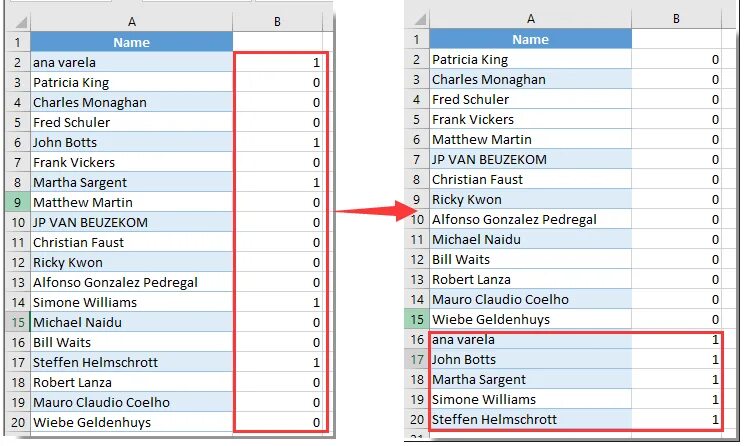Select 'Patricia King' cell in left sheet
The width and height of the screenshot is (747, 446).
131,82
